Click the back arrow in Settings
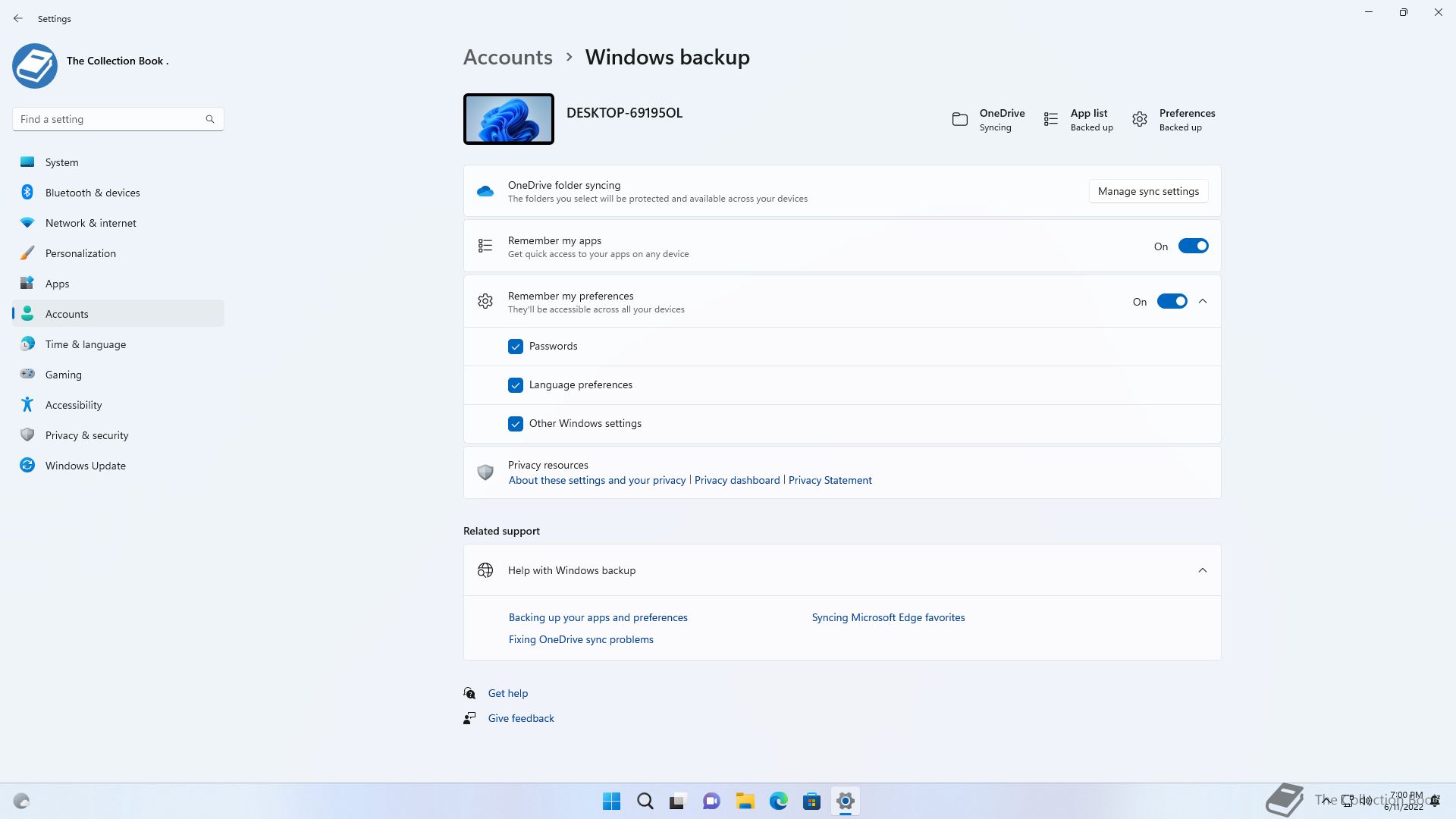The width and height of the screenshot is (1456, 819). point(18,18)
